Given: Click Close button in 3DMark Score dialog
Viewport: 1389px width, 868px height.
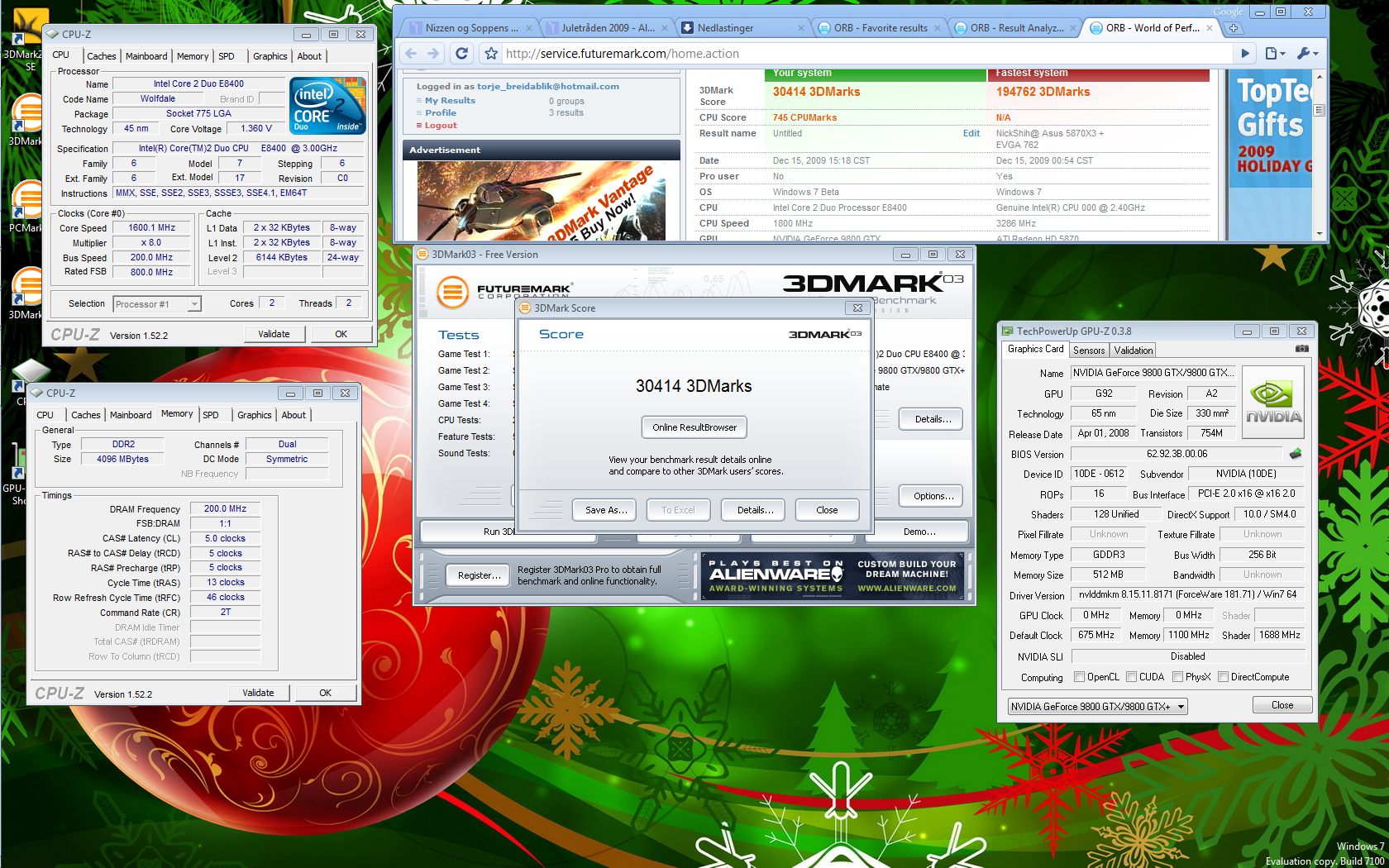Looking at the screenshot, I should 828,510.
